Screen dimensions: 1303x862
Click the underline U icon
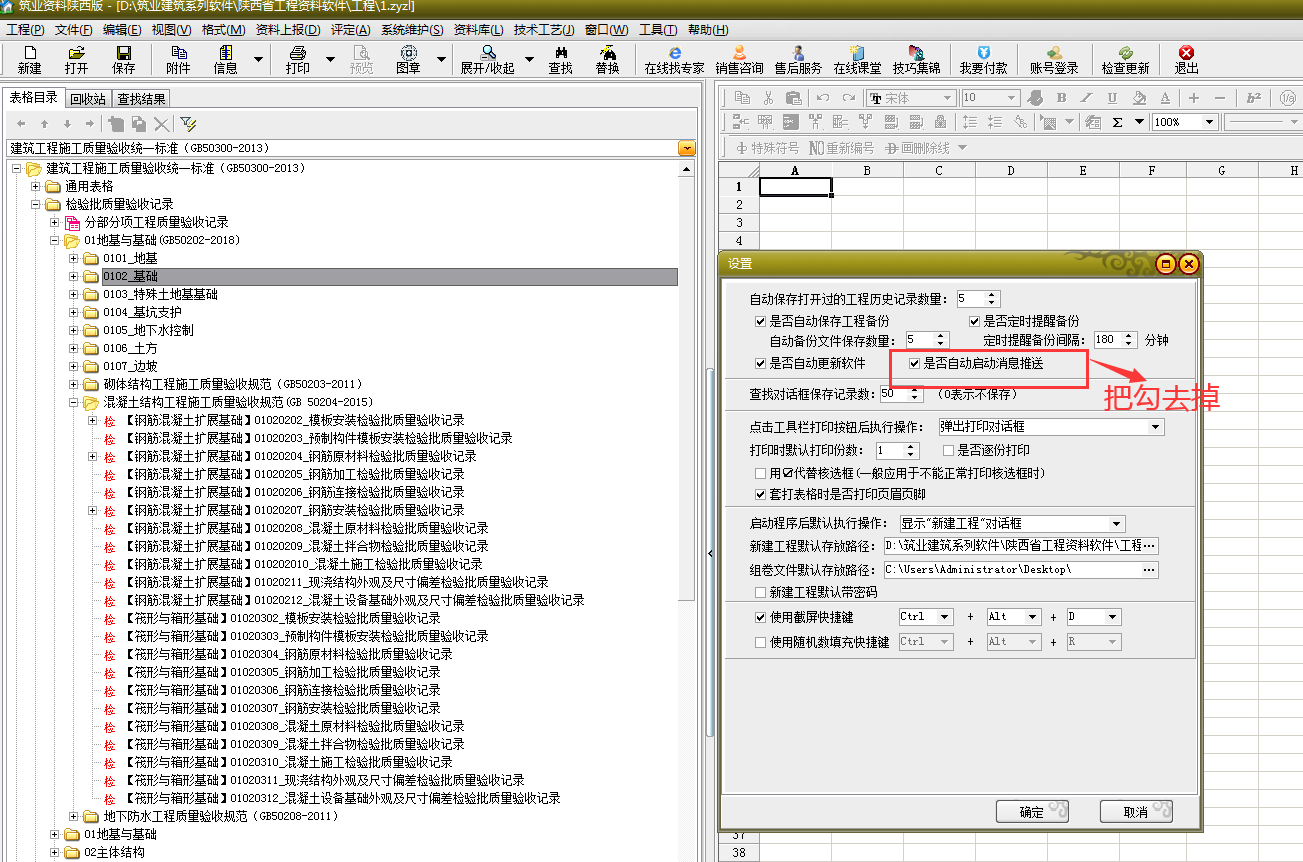tap(1113, 98)
